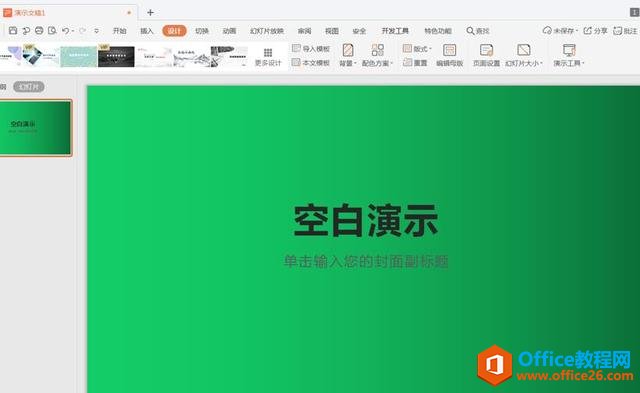The image size is (640, 393).
Task: Click the Print Preview icon
Action: (x=52, y=31)
